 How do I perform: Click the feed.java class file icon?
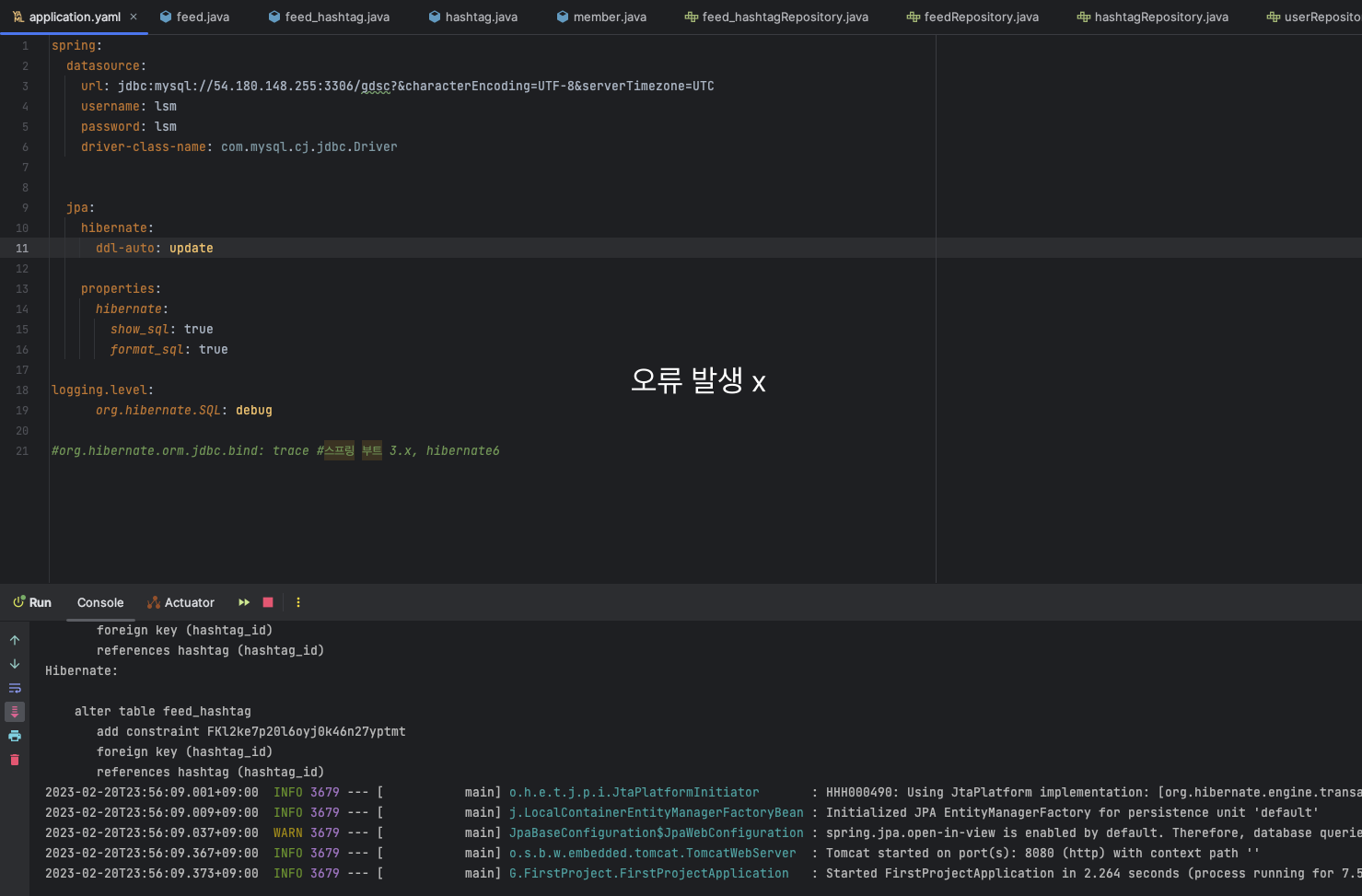point(165,17)
